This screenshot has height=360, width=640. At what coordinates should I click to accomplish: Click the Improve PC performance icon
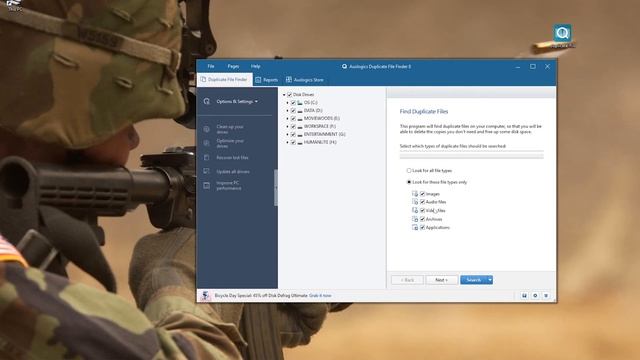[207, 185]
